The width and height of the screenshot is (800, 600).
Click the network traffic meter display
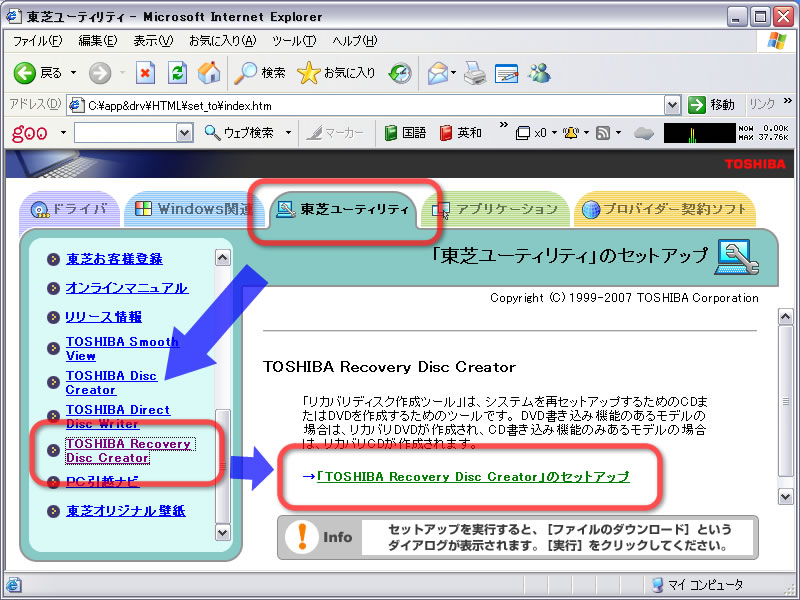699,133
